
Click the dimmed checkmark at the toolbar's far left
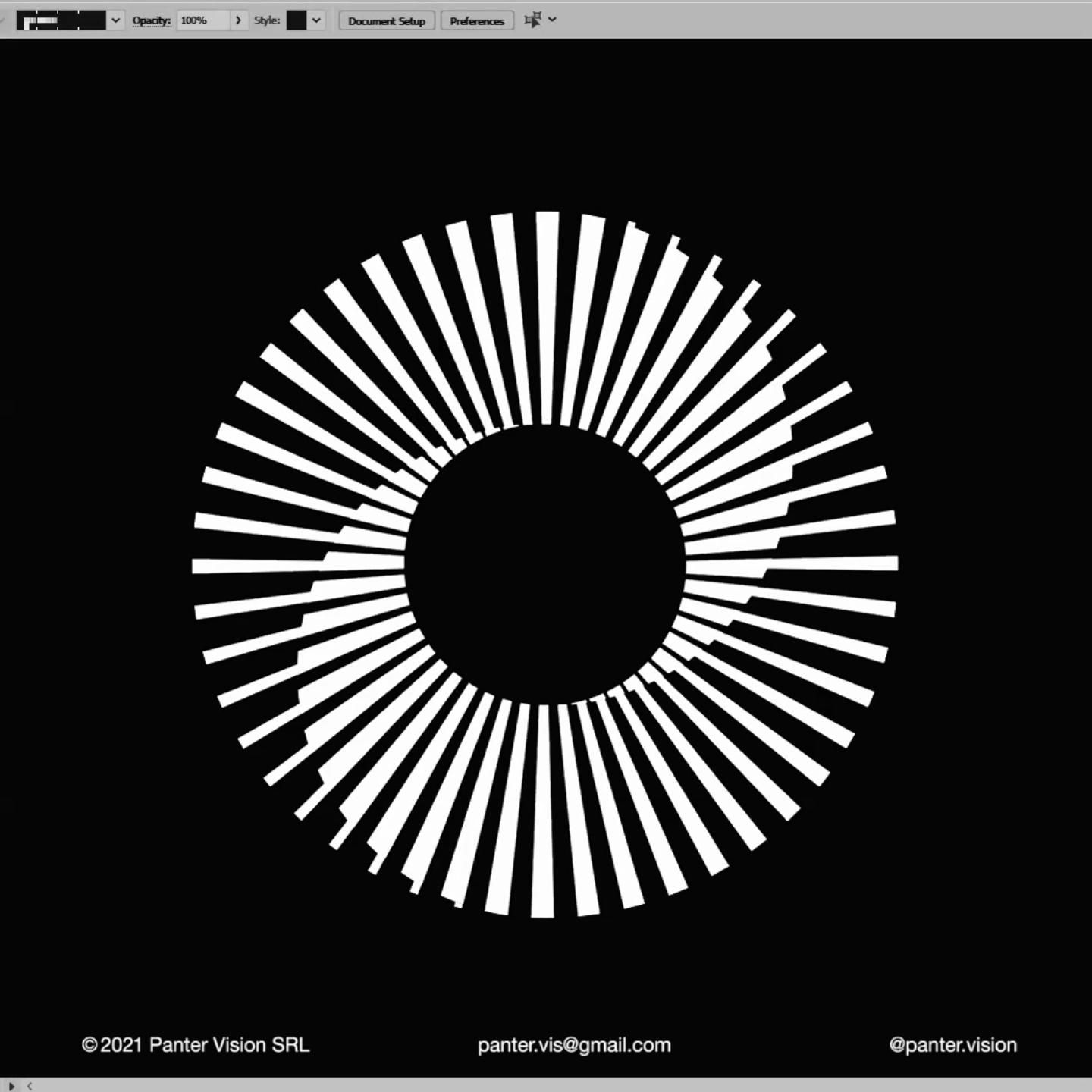[x=3, y=18]
